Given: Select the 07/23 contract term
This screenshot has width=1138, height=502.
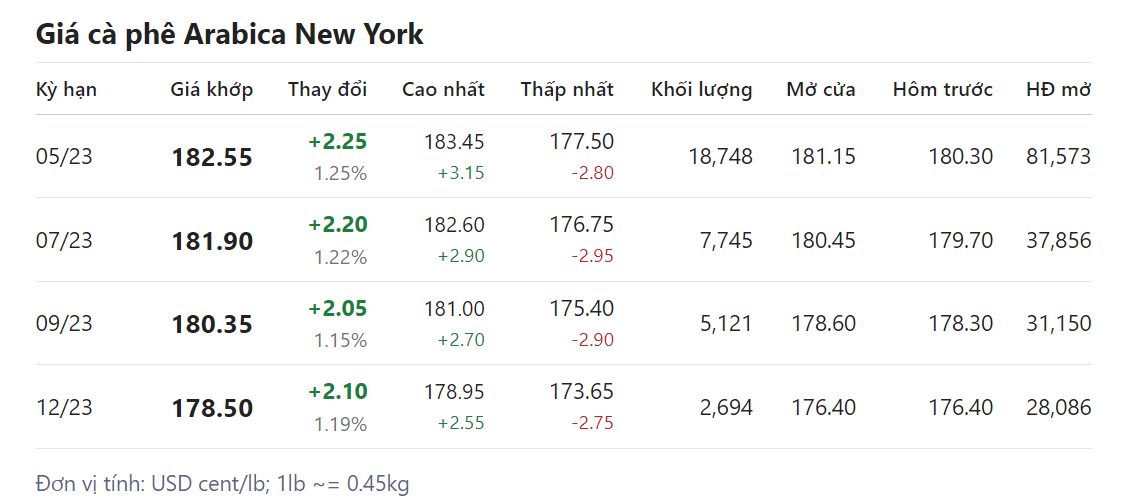Looking at the screenshot, I should pos(64,241).
